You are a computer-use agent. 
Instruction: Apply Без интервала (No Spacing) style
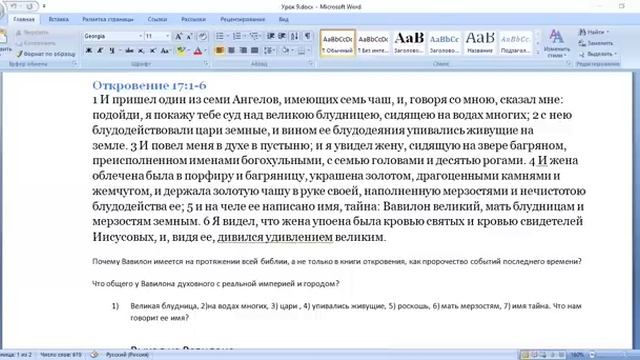373,43
